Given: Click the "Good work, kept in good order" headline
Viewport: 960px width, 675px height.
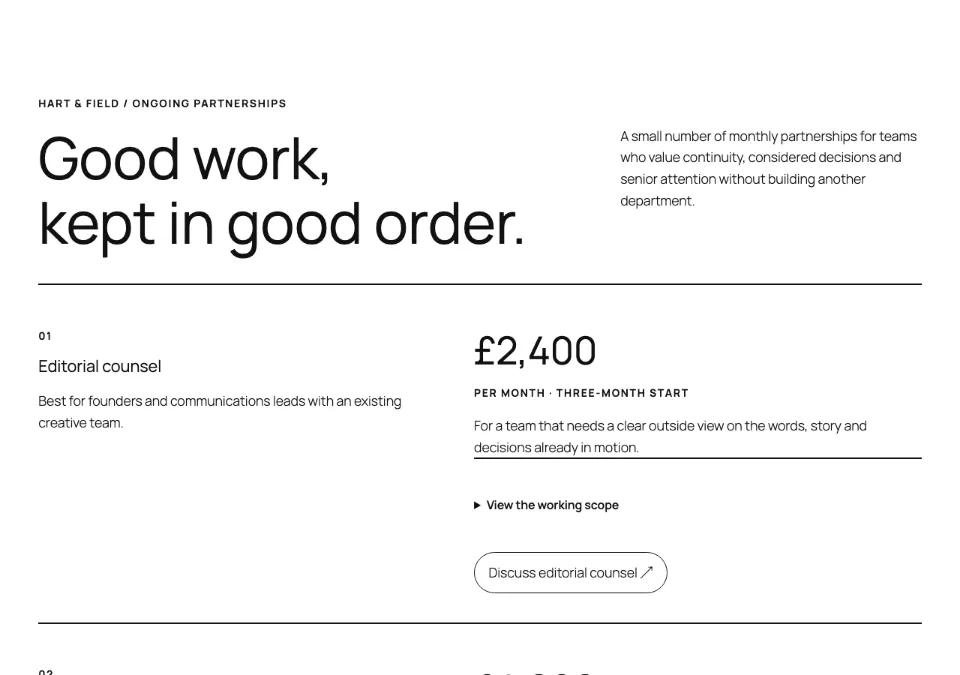Looking at the screenshot, I should pyautogui.click(x=282, y=192).
